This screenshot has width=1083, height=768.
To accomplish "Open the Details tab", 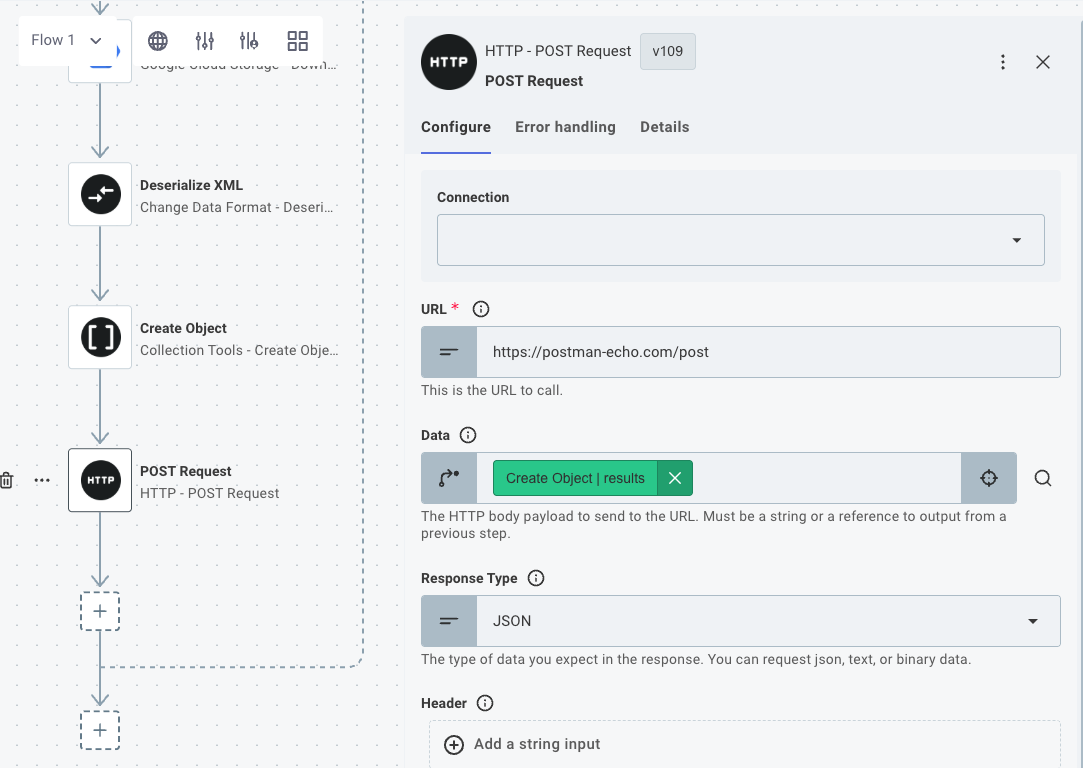I will pos(664,127).
